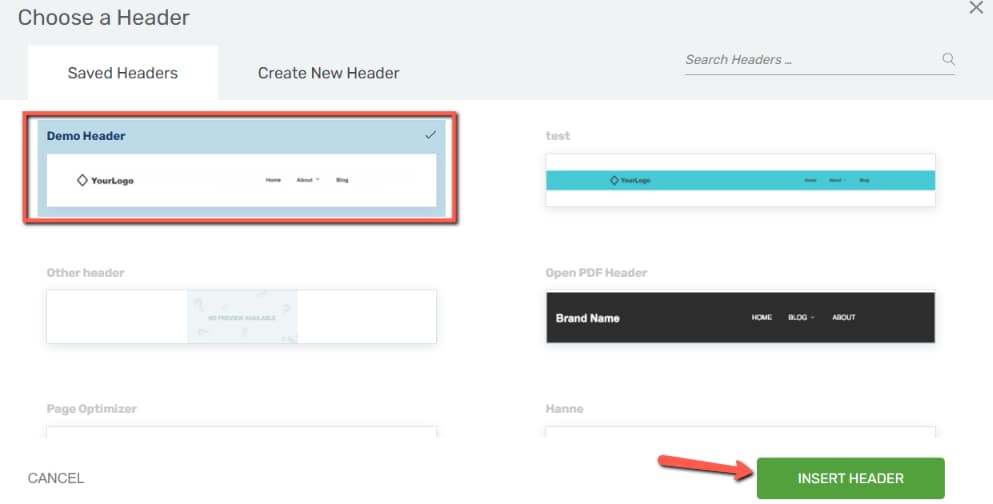Screen dimensions: 993x504
Task: Click the green INSERT HEADER button
Action: coord(851,478)
